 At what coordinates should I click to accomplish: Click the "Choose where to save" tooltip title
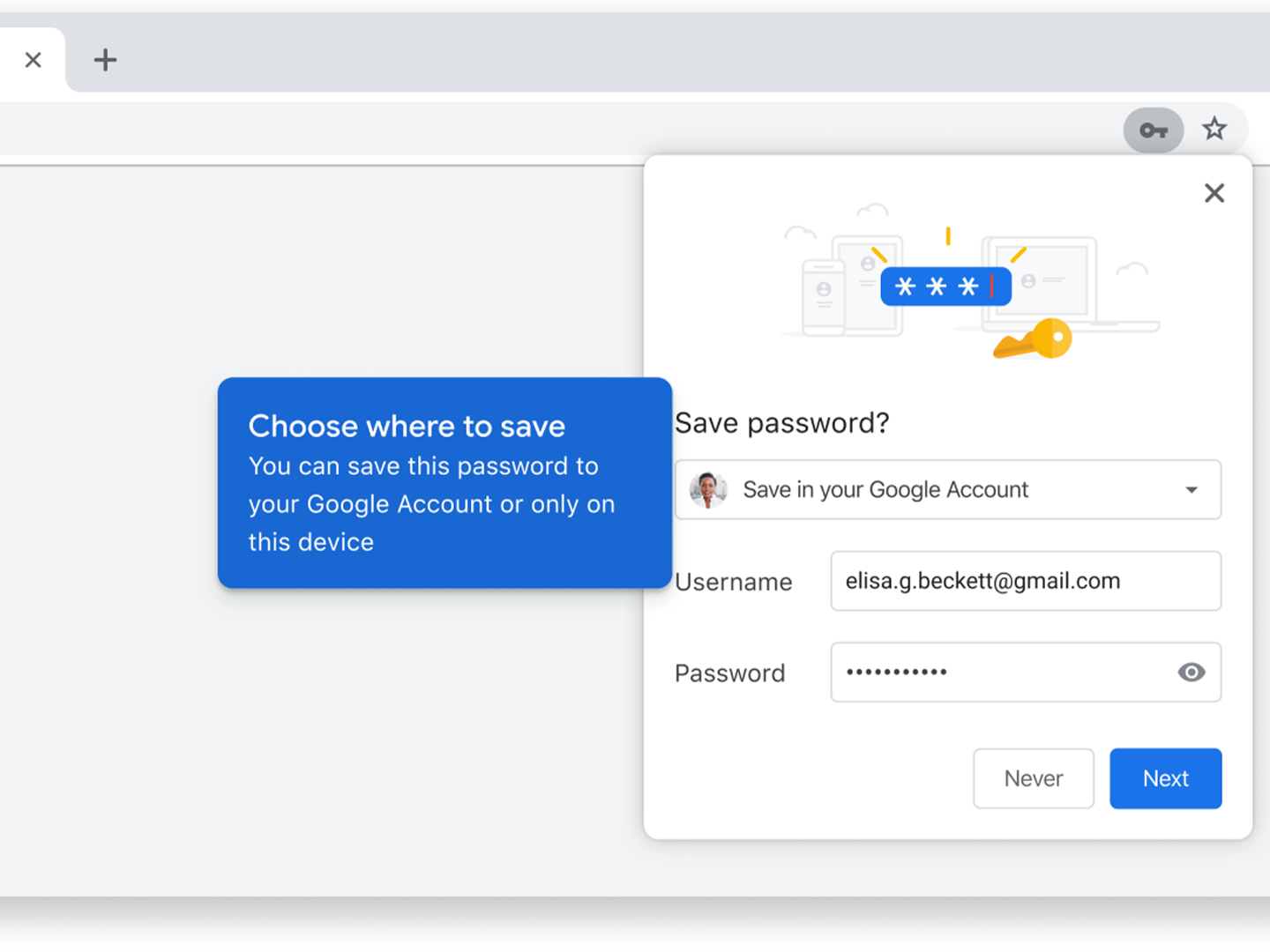click(x=407, y=427)
